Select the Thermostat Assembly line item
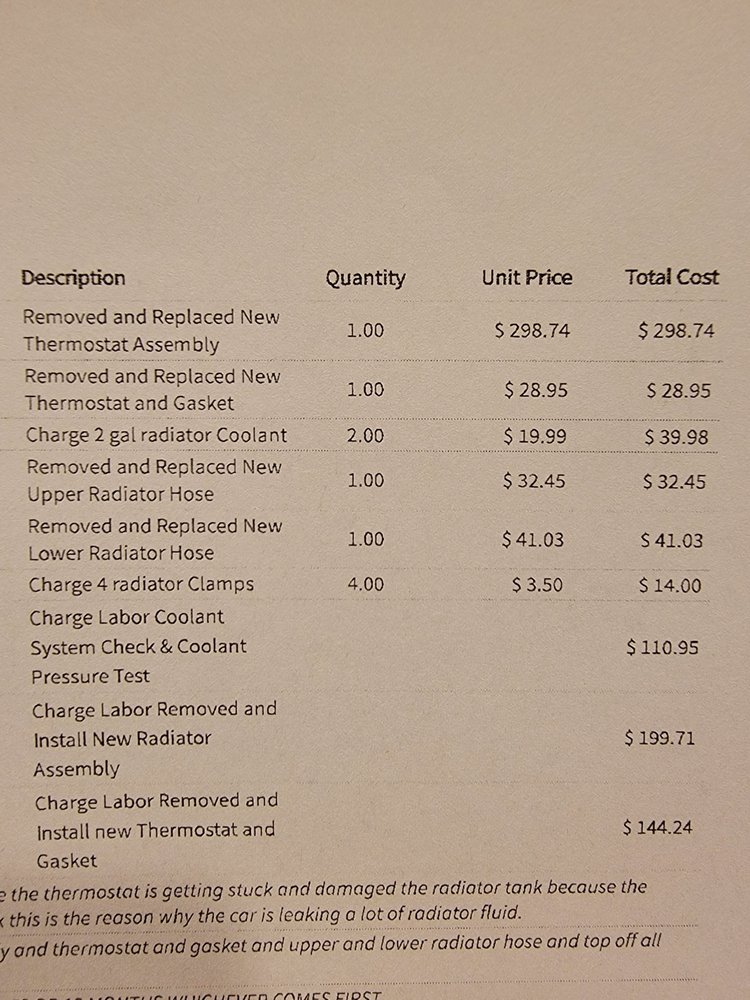 pos(151,330)
